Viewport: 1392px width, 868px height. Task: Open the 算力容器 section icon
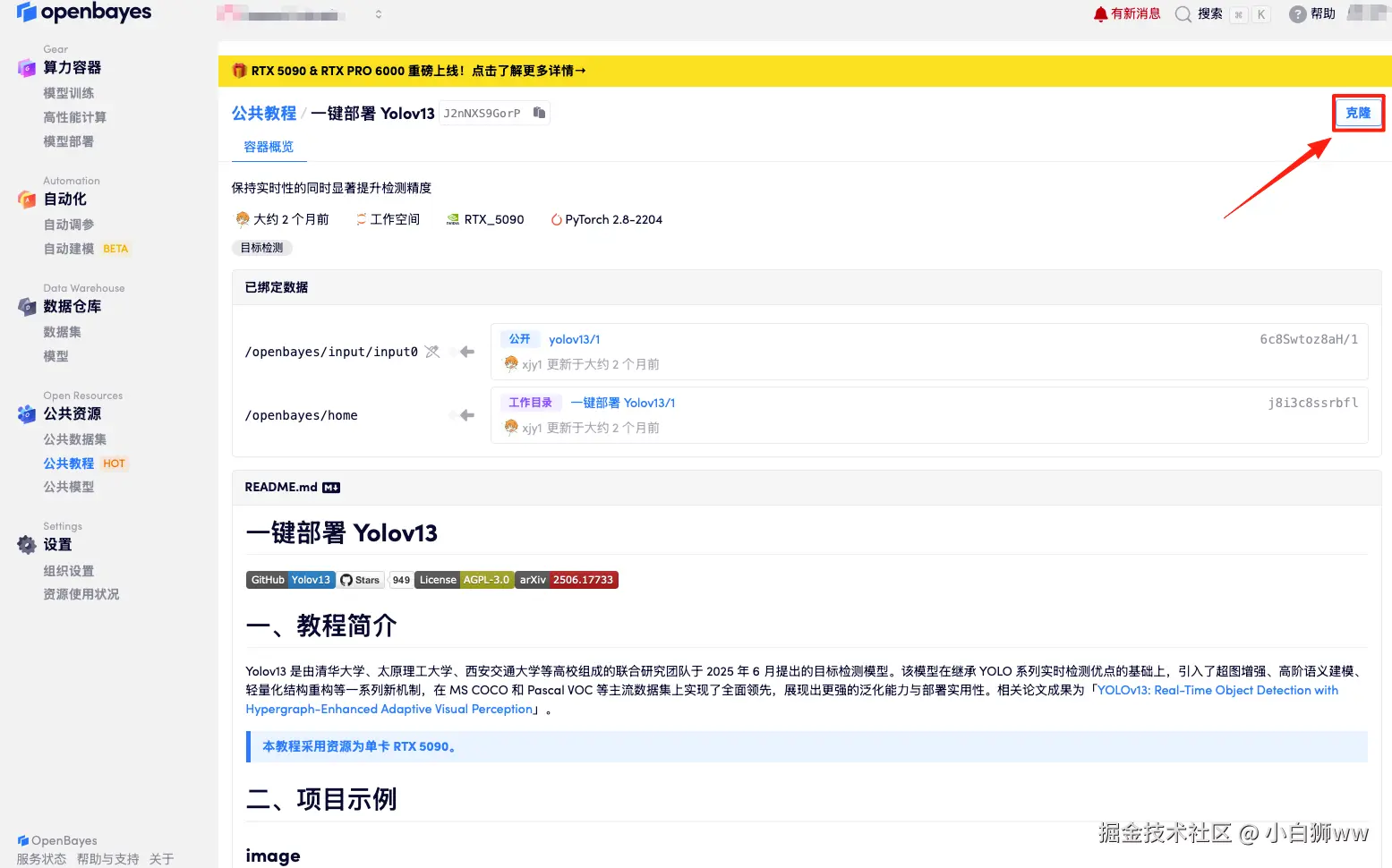pos(27,68)
